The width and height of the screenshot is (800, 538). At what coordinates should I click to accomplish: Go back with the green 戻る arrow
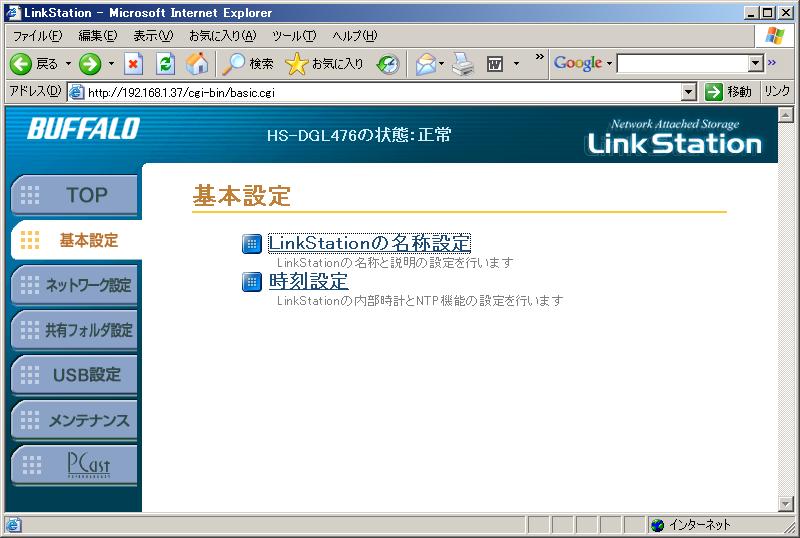21,64
